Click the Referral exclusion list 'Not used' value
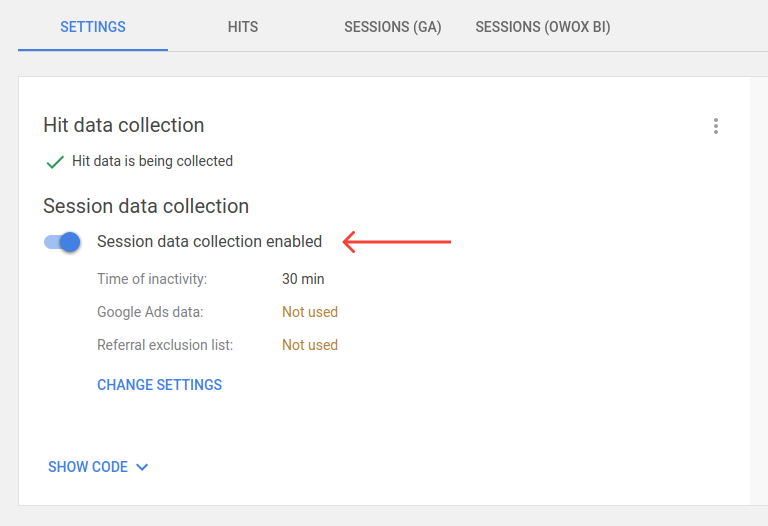Image resolution: width=768 pixels, height=526 pixels. (x=310, y=345)
